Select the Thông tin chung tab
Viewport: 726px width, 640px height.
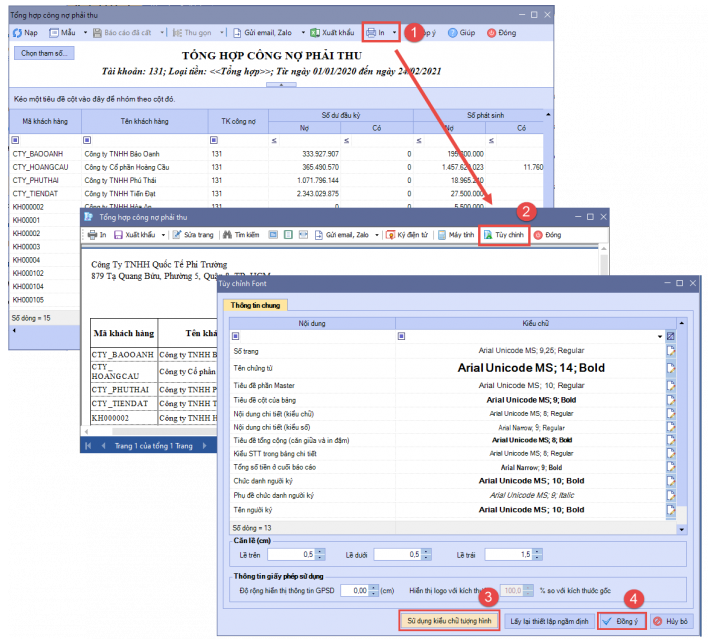[255, 305]
